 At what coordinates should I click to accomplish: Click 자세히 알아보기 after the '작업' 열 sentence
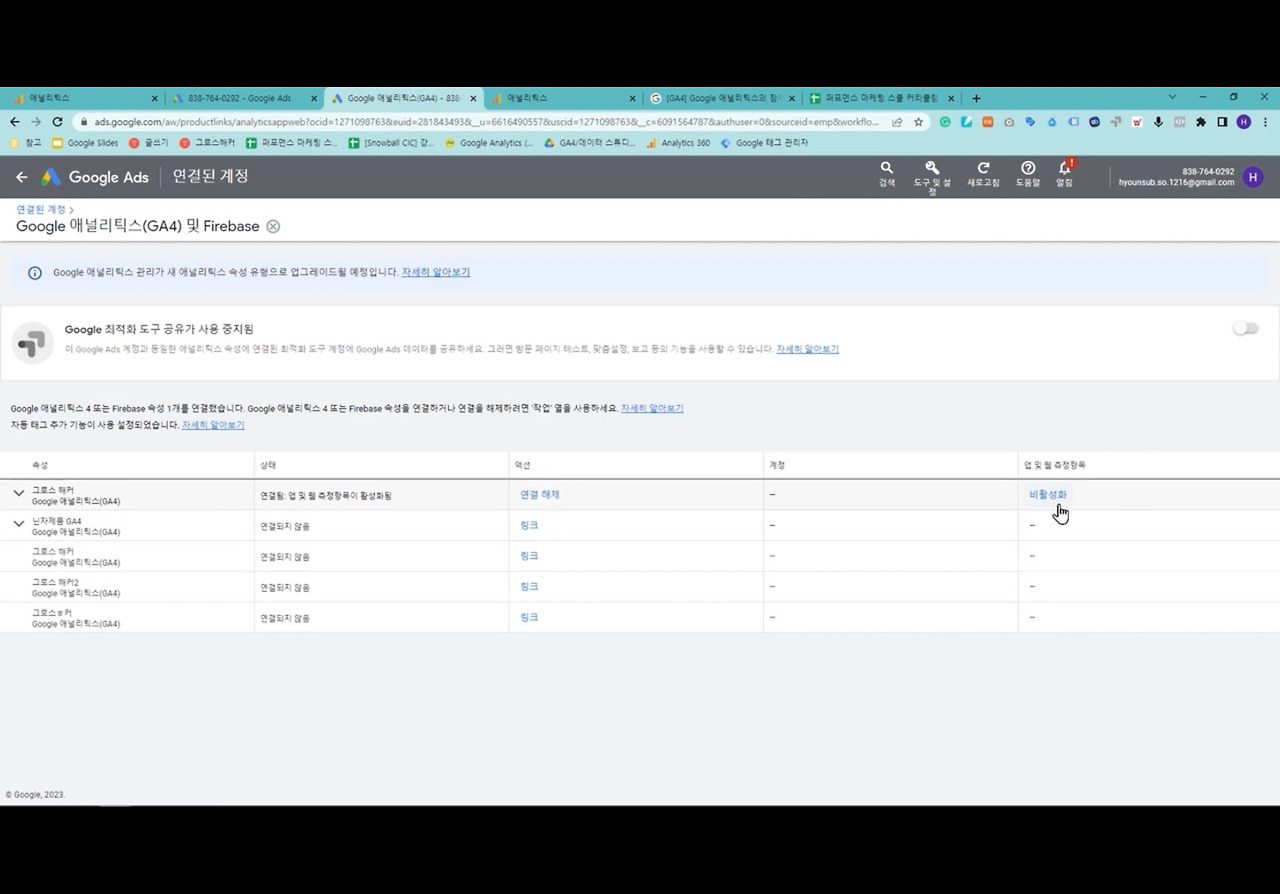click(x=652, y=408)
